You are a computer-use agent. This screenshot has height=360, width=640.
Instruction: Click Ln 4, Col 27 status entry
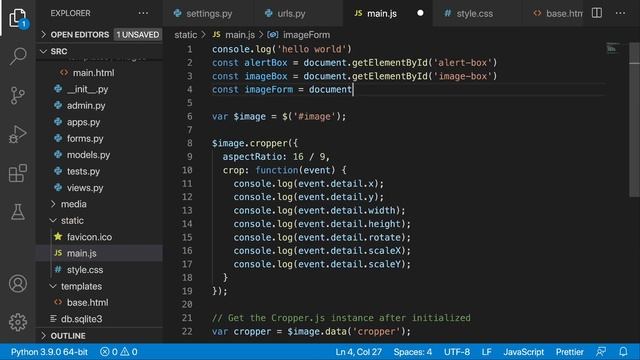[358, 352]
